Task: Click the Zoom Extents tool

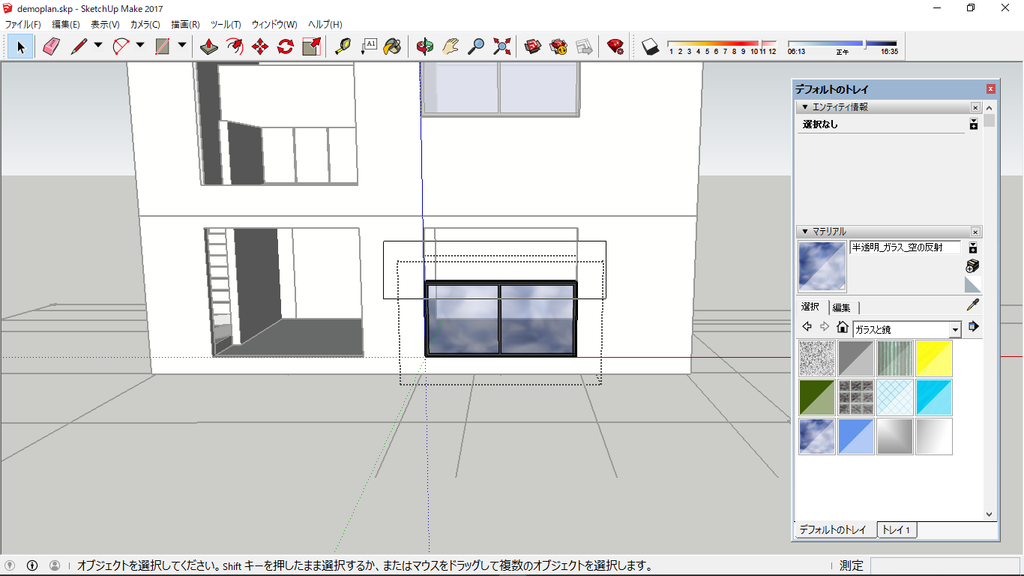Action: [x=502, y=46]
